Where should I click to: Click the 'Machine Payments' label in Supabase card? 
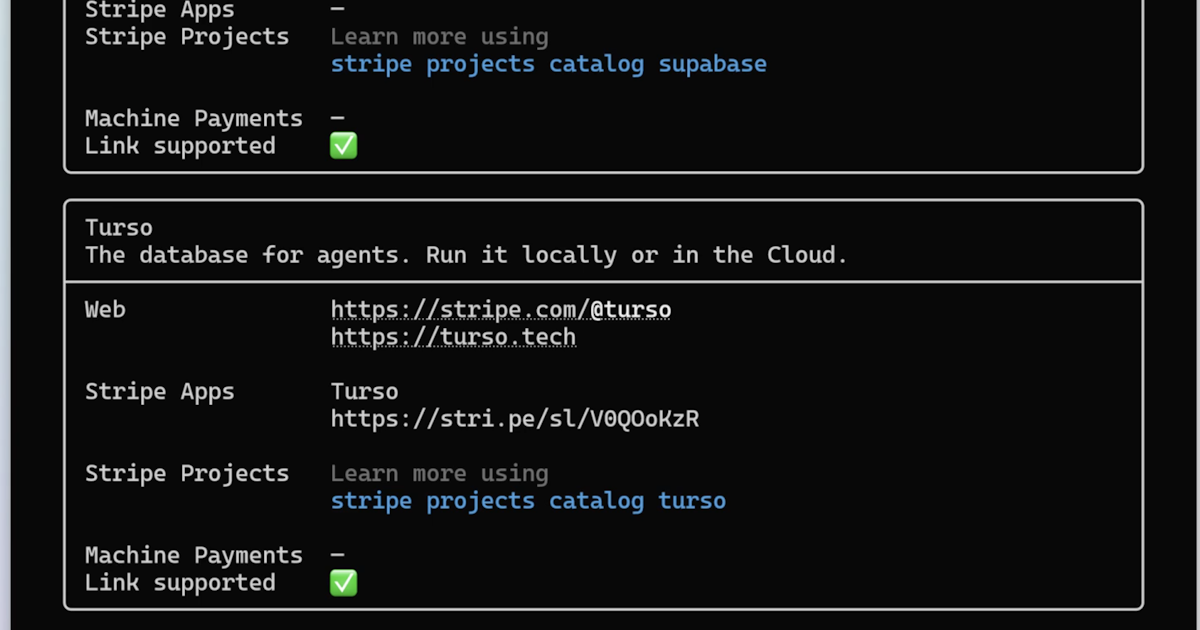(x=194, y=119)
